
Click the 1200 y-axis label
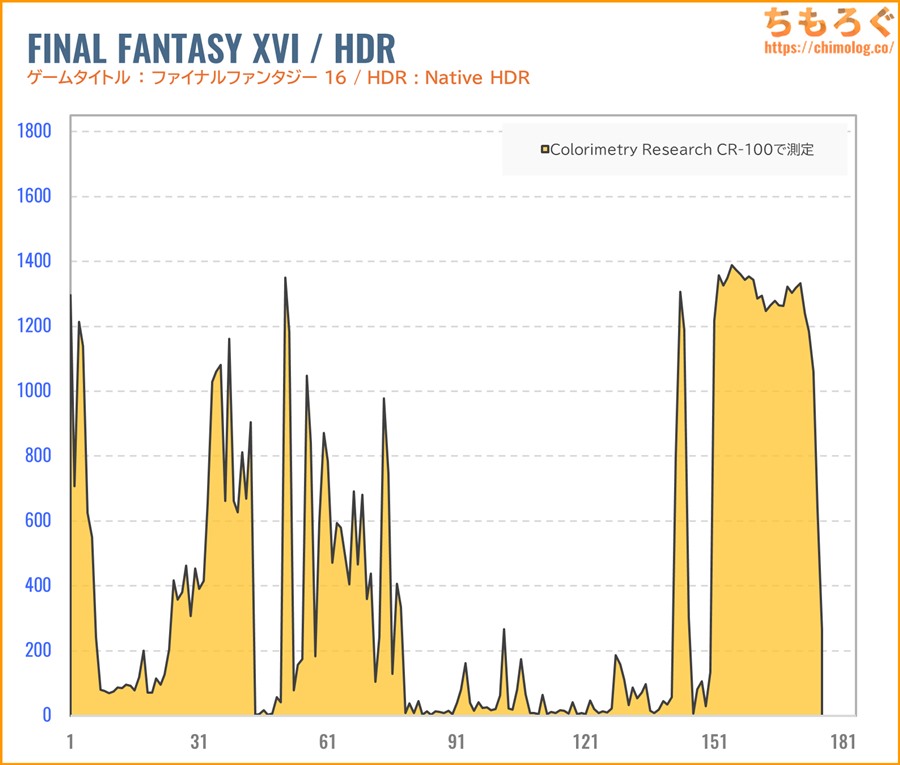pyautogui.click(x=34, y=326)
